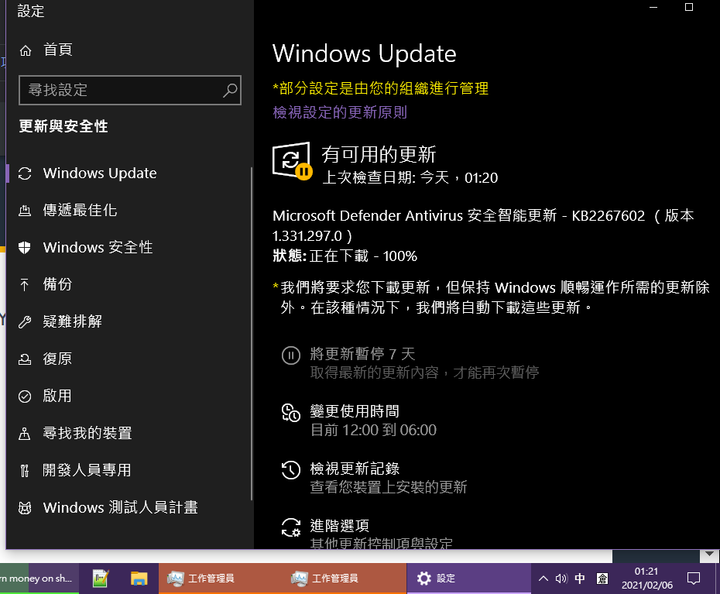Click the 中 IME language indicator
The image size is (720, 594).
[580, 578]
